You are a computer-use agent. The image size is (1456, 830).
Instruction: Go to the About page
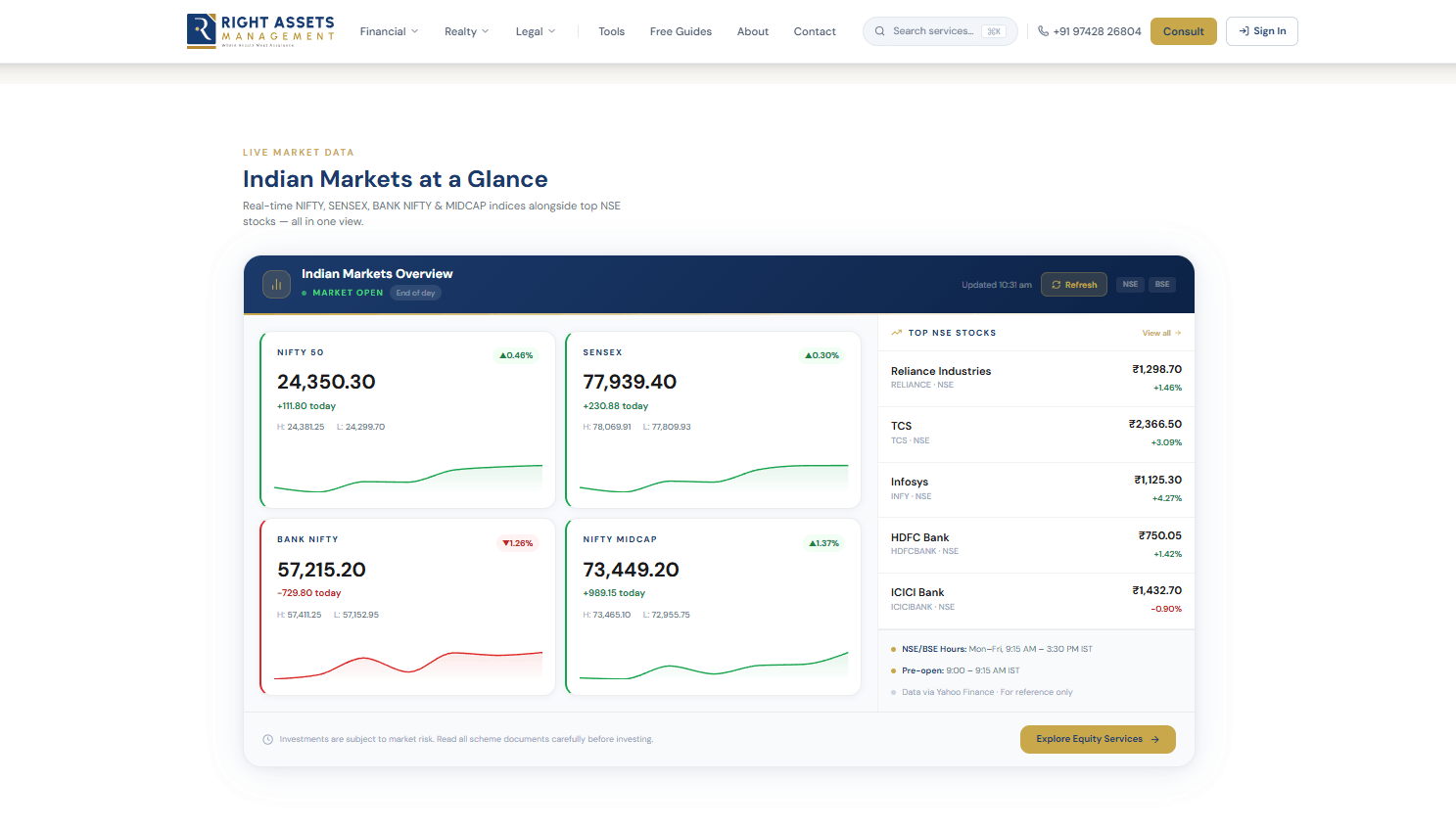(753, 31)
